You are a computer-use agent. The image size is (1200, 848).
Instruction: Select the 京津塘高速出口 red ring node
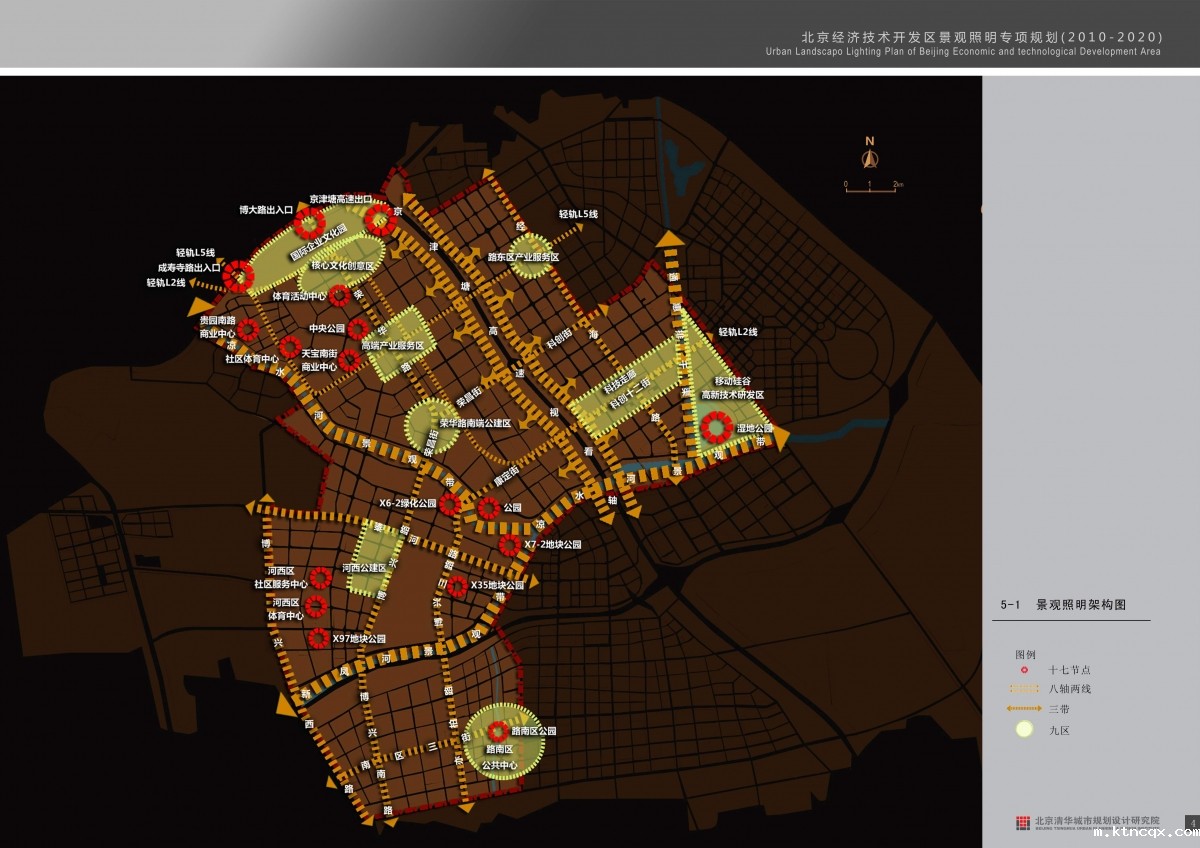click(379, 219)
